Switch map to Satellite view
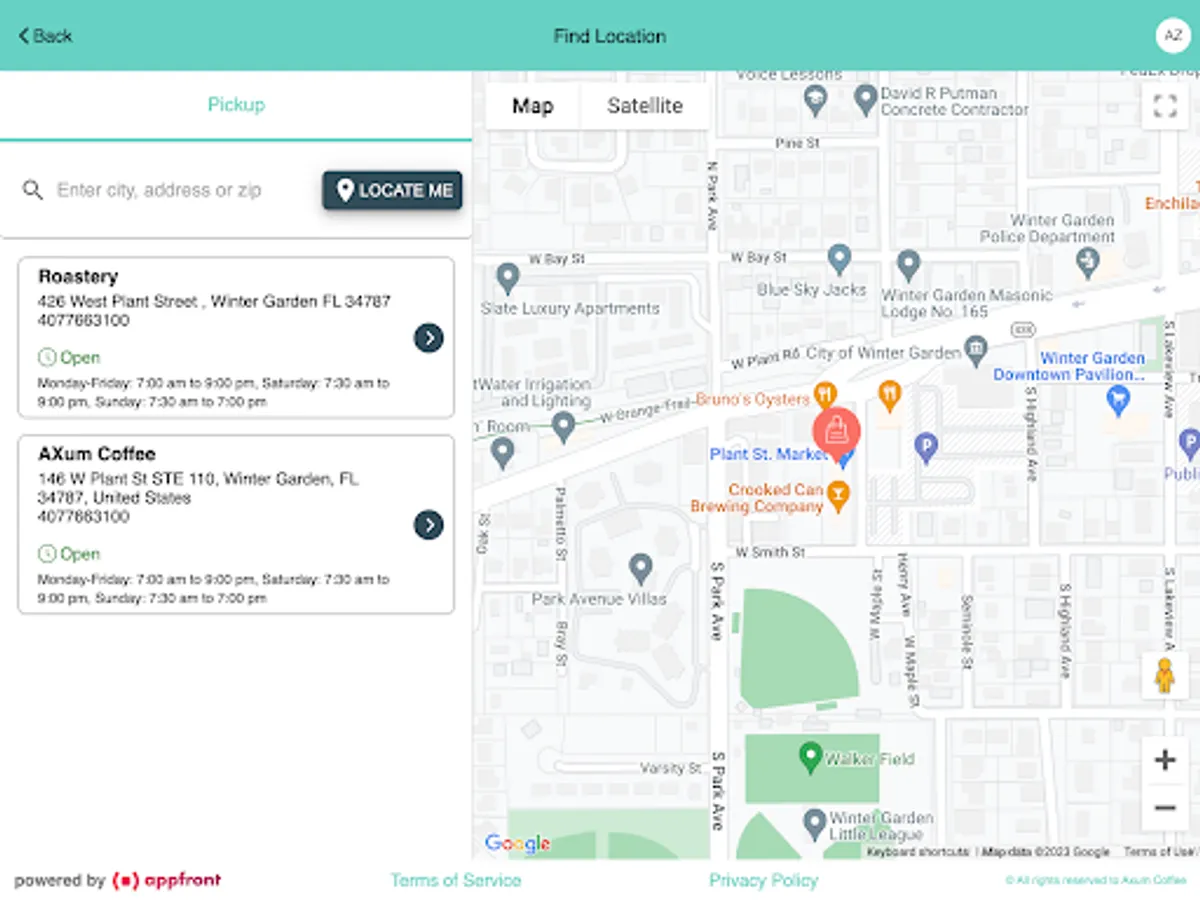Screen dimensions: 1200x900 [645, 106]
